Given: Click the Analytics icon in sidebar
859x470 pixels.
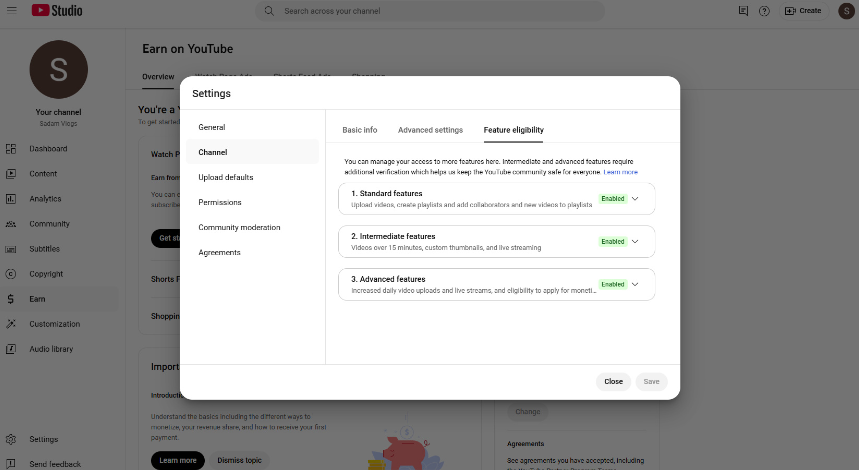Looking at the screenshot, I should pos(11,199).
